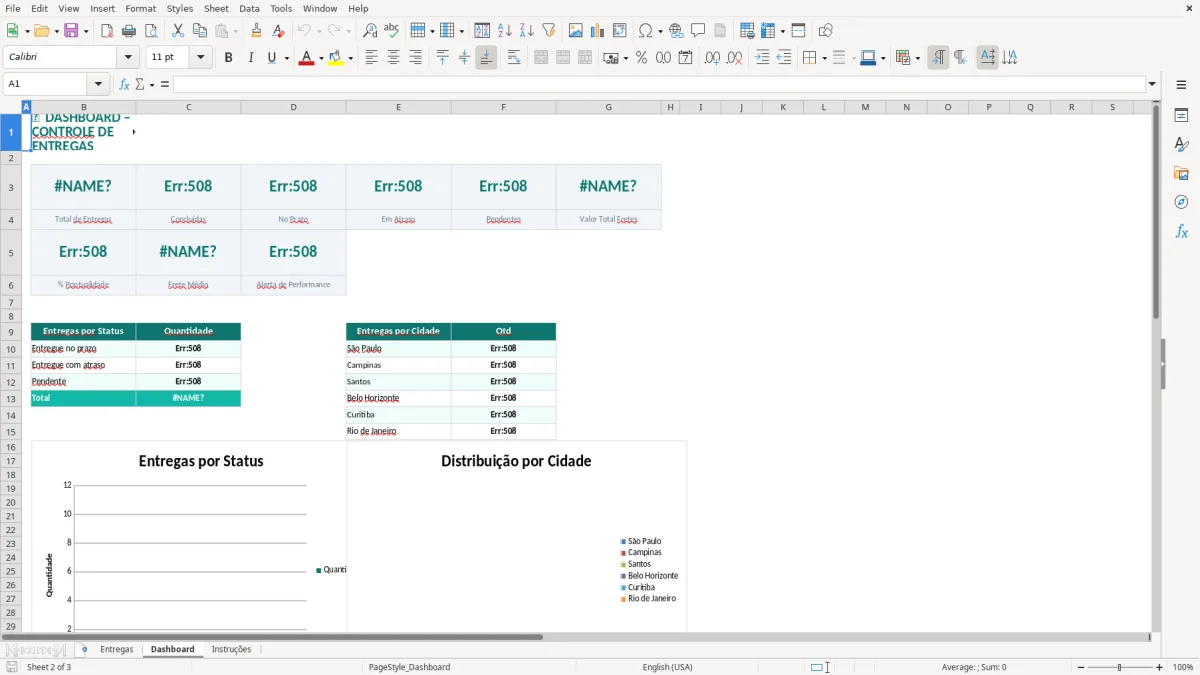Image resolution: width=1200 pixels, height=675 pixels.
Task: Click Export as PDF icon
Action: point(107,31)
